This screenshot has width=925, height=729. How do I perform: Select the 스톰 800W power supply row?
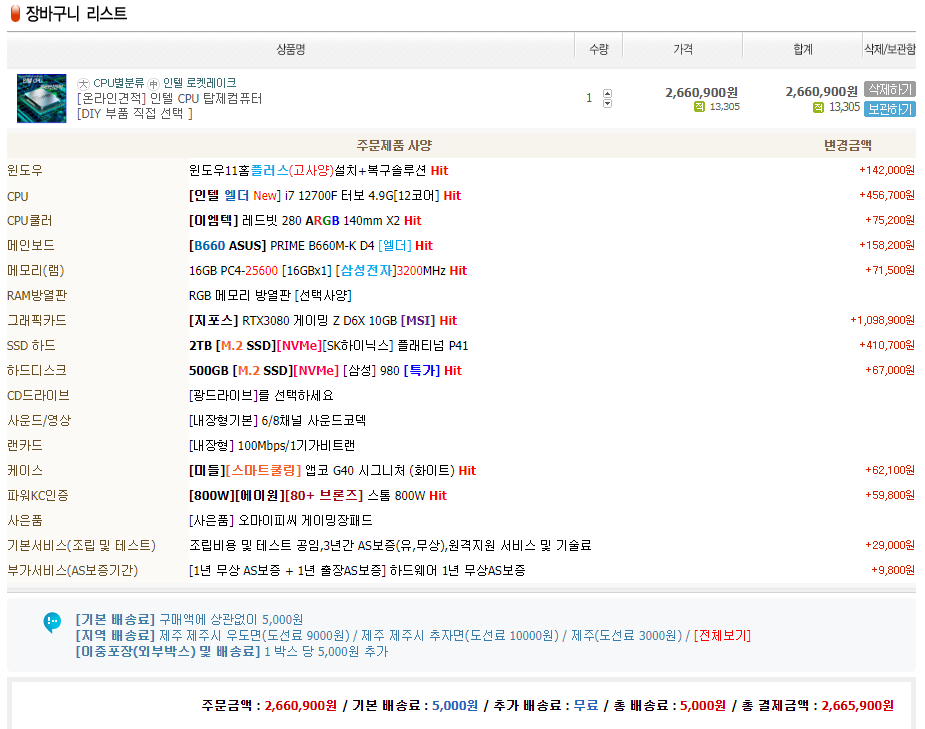pyautogui.click(x=318, y=495)
